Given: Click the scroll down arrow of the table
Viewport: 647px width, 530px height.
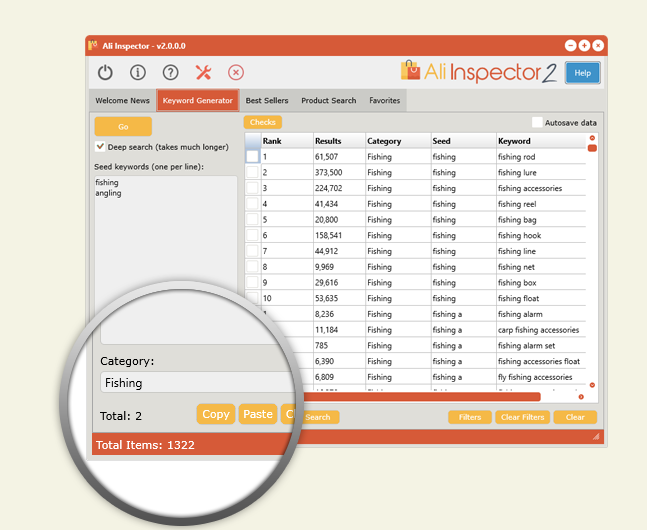Looking at the screenshot, I should tap(592, 385).
